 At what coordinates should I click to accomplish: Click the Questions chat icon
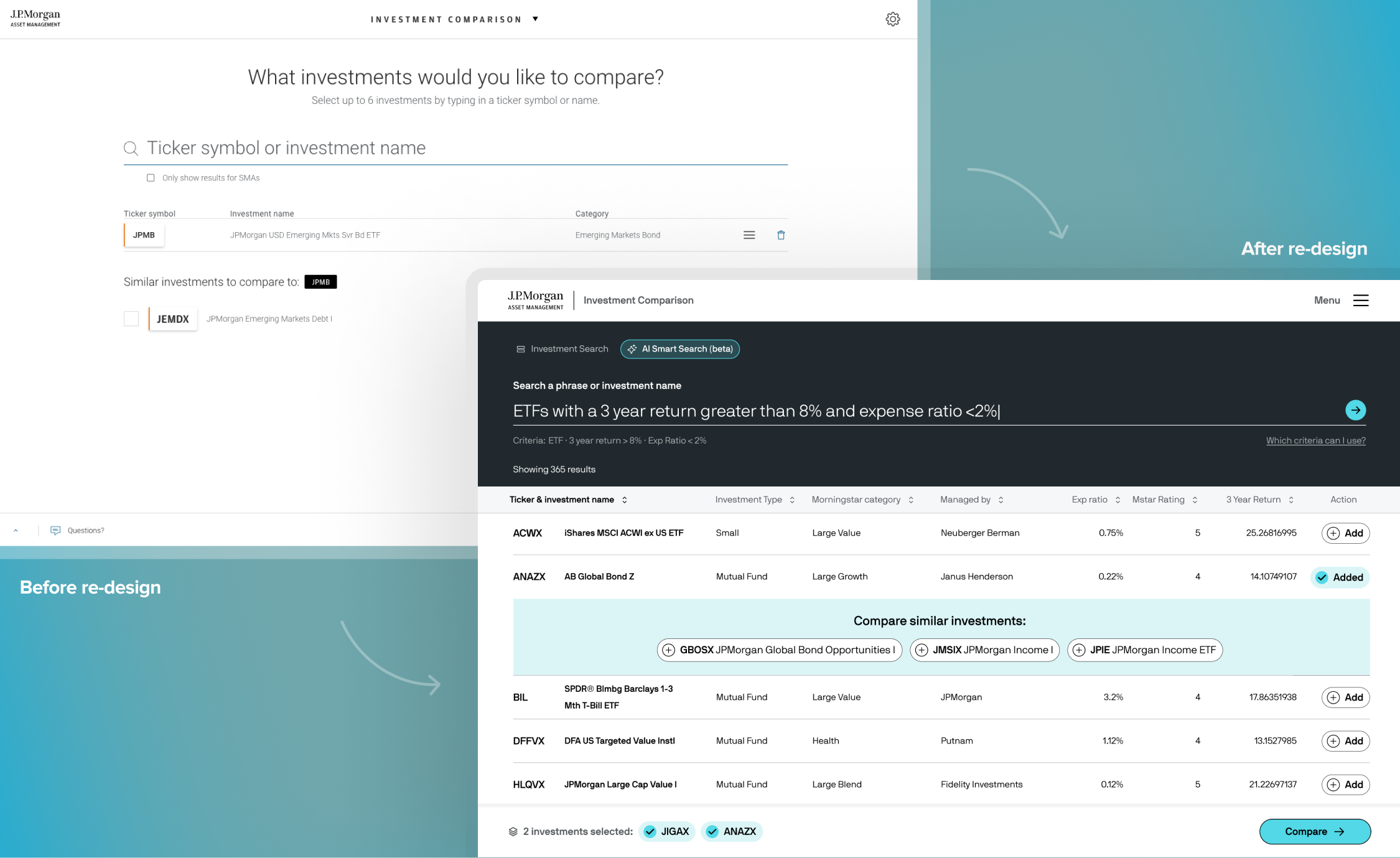pyautogui.click(x=55, y=530)
